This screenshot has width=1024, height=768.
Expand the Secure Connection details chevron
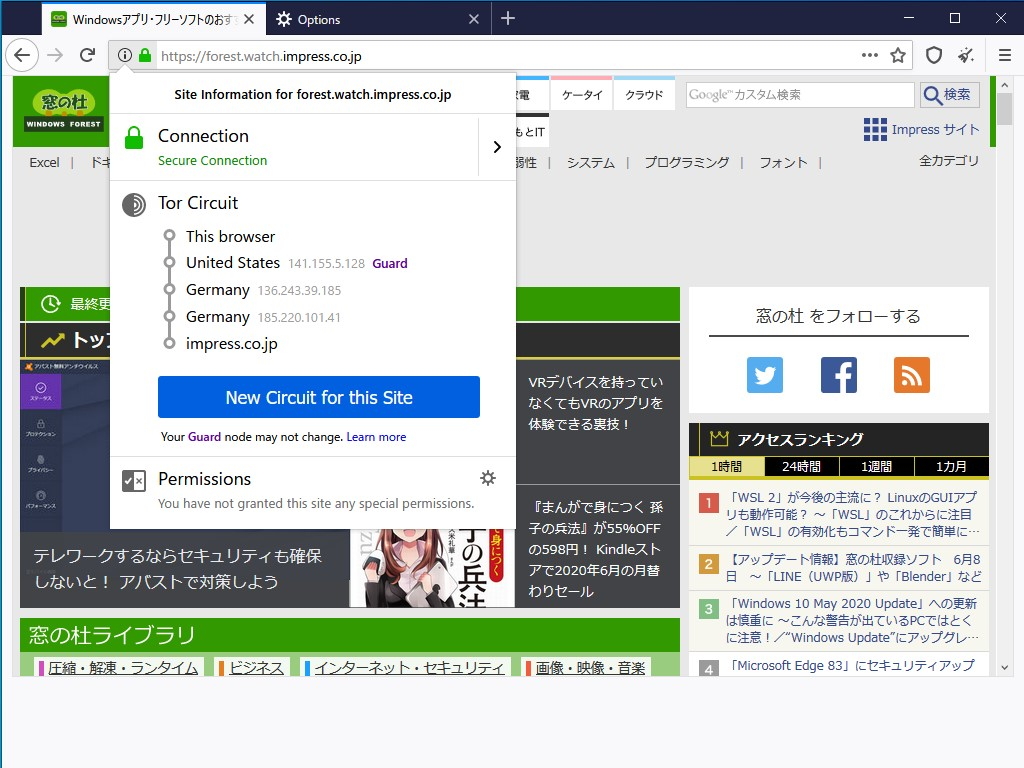497,146
